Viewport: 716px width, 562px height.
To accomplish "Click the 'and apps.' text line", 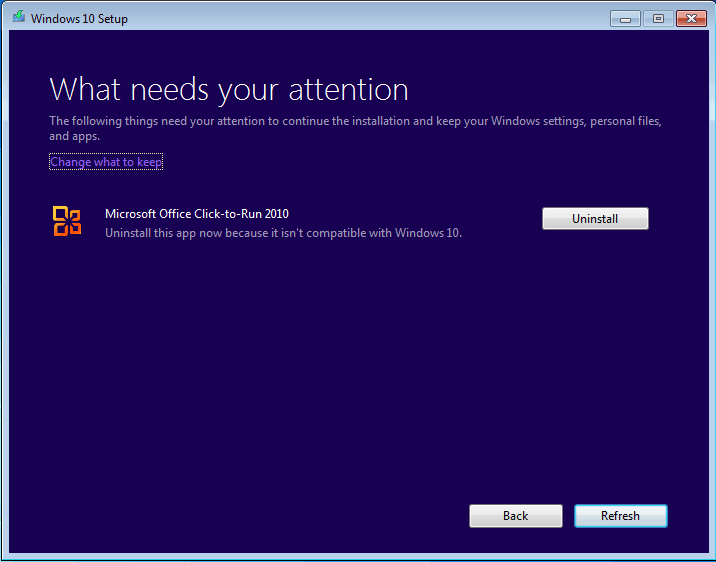I will click(74, 136).
